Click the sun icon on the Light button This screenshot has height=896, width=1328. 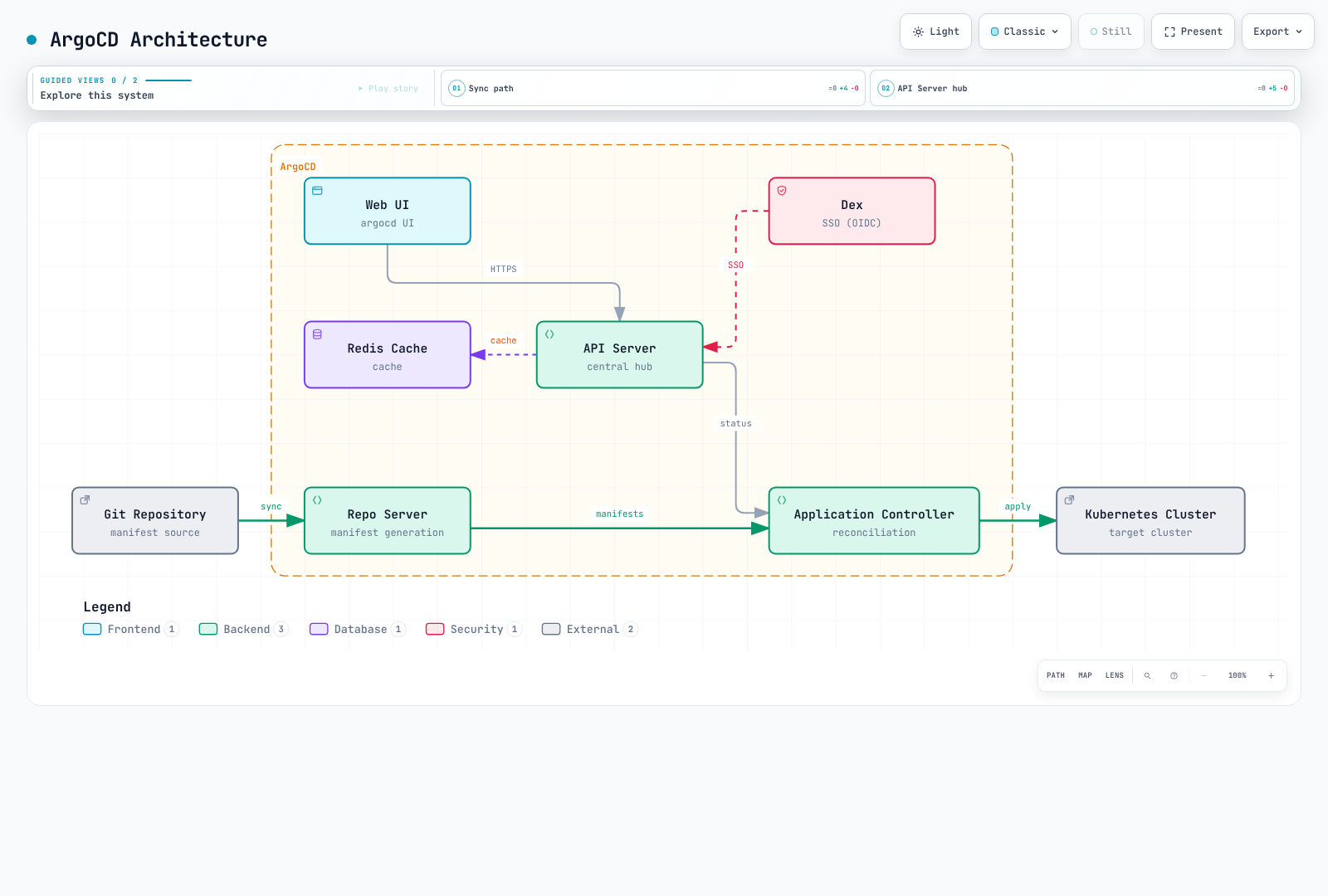[918, 32]
